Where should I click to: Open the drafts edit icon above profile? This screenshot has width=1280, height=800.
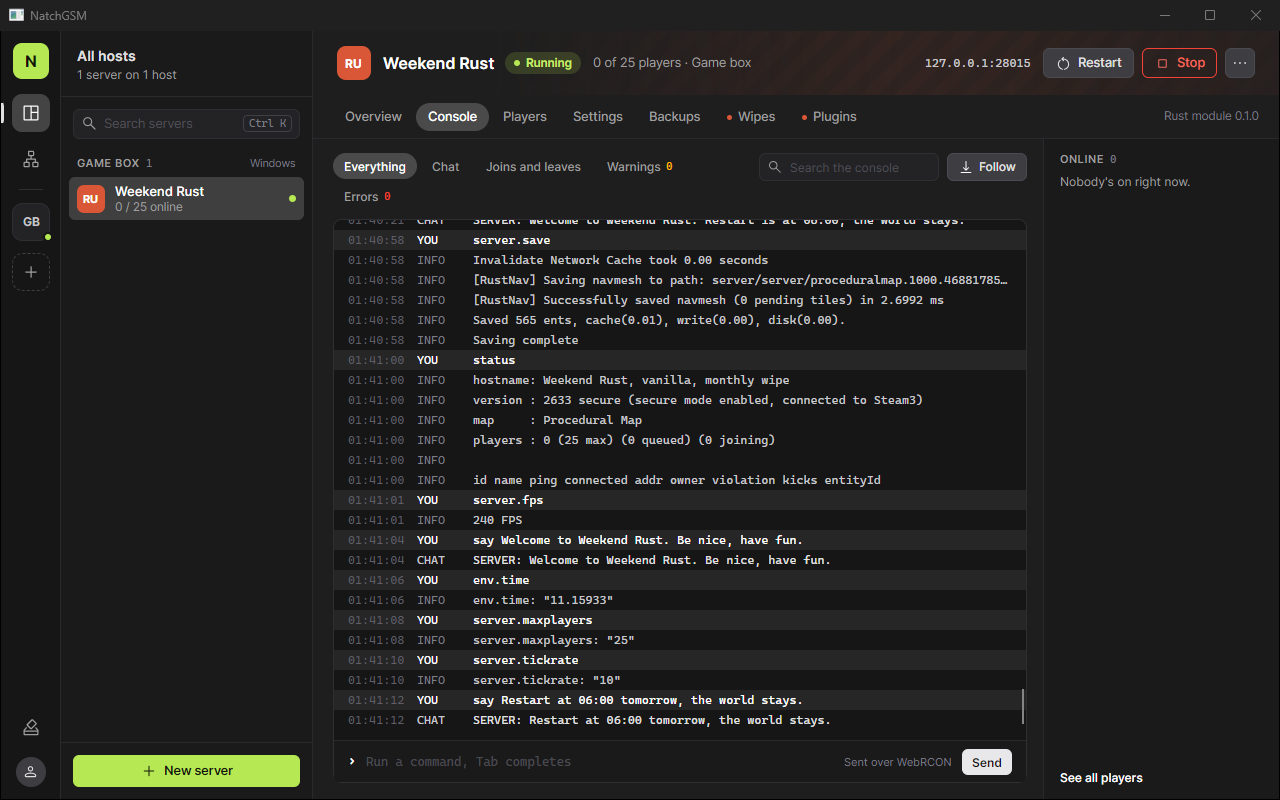click(x=31, y=727)
